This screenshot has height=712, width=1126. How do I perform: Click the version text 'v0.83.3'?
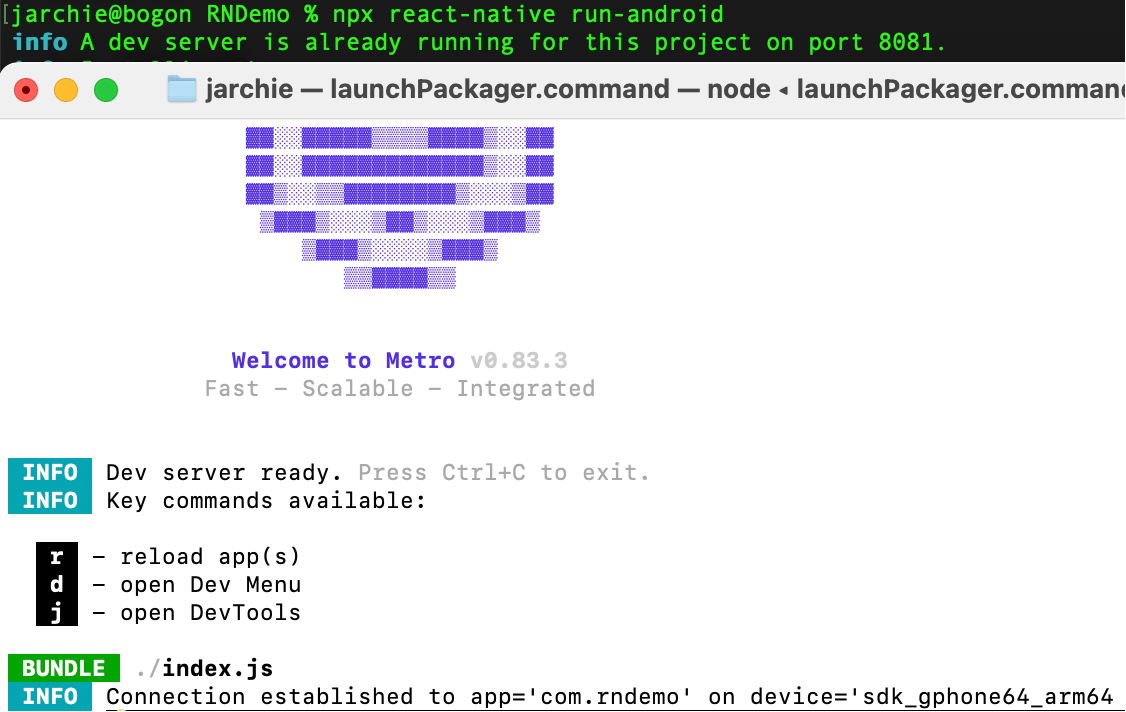518,360
